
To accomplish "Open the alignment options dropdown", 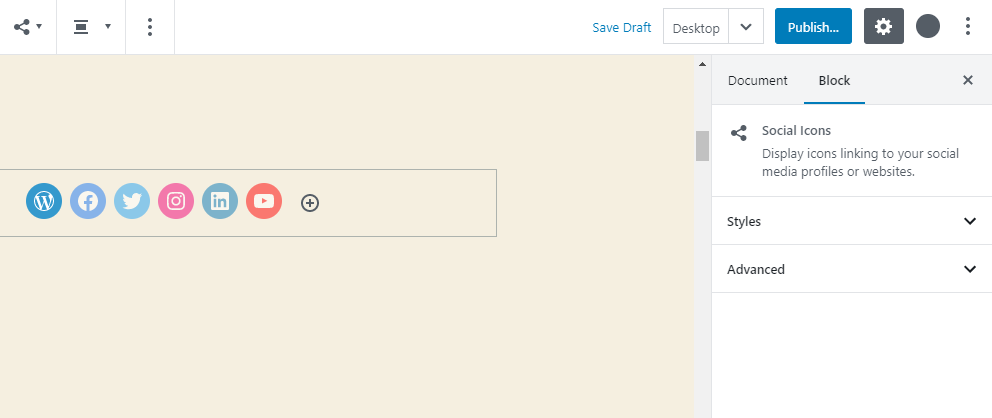I will [91, 27].
